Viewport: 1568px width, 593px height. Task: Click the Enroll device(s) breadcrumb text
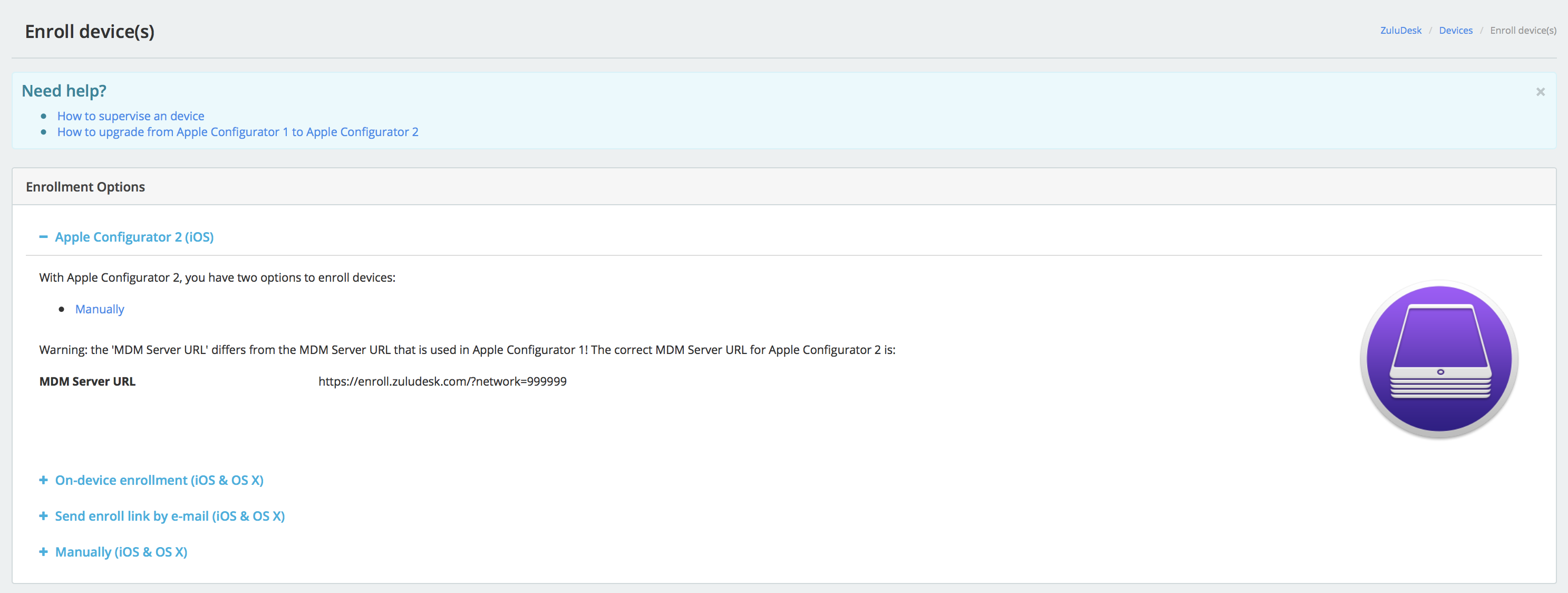point(1523,31)
